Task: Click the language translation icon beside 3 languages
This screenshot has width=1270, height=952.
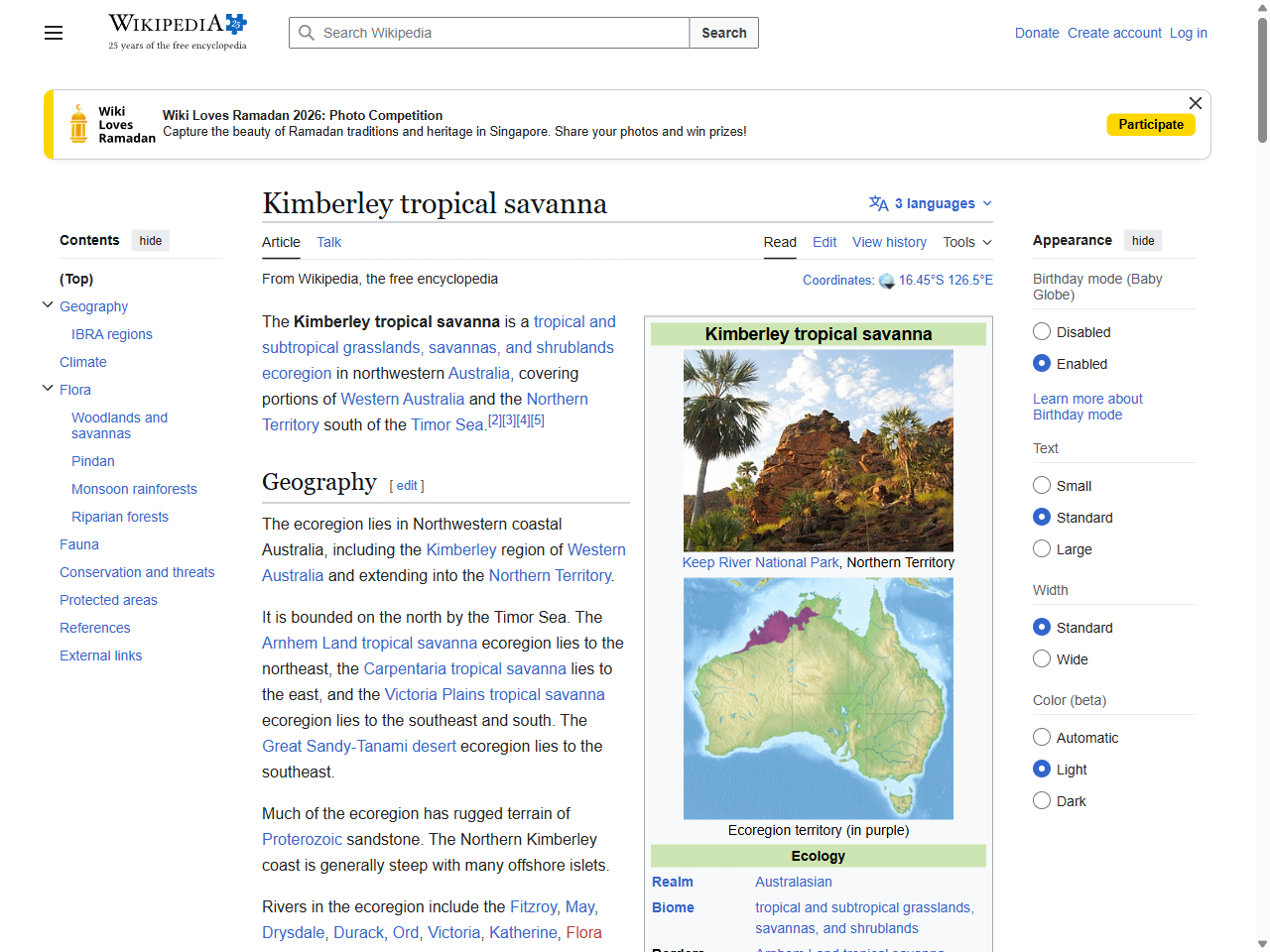Action: tap(878, 203)
